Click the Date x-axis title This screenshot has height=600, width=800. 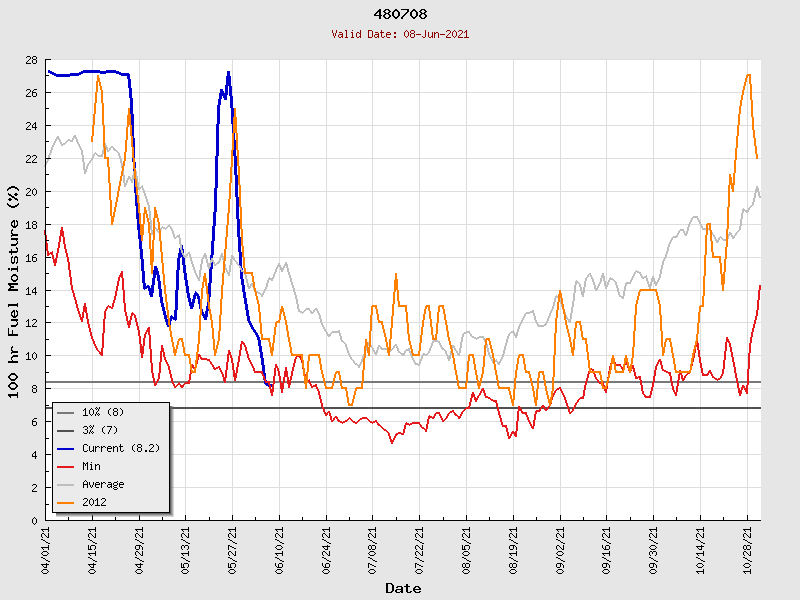coord(403,588)
